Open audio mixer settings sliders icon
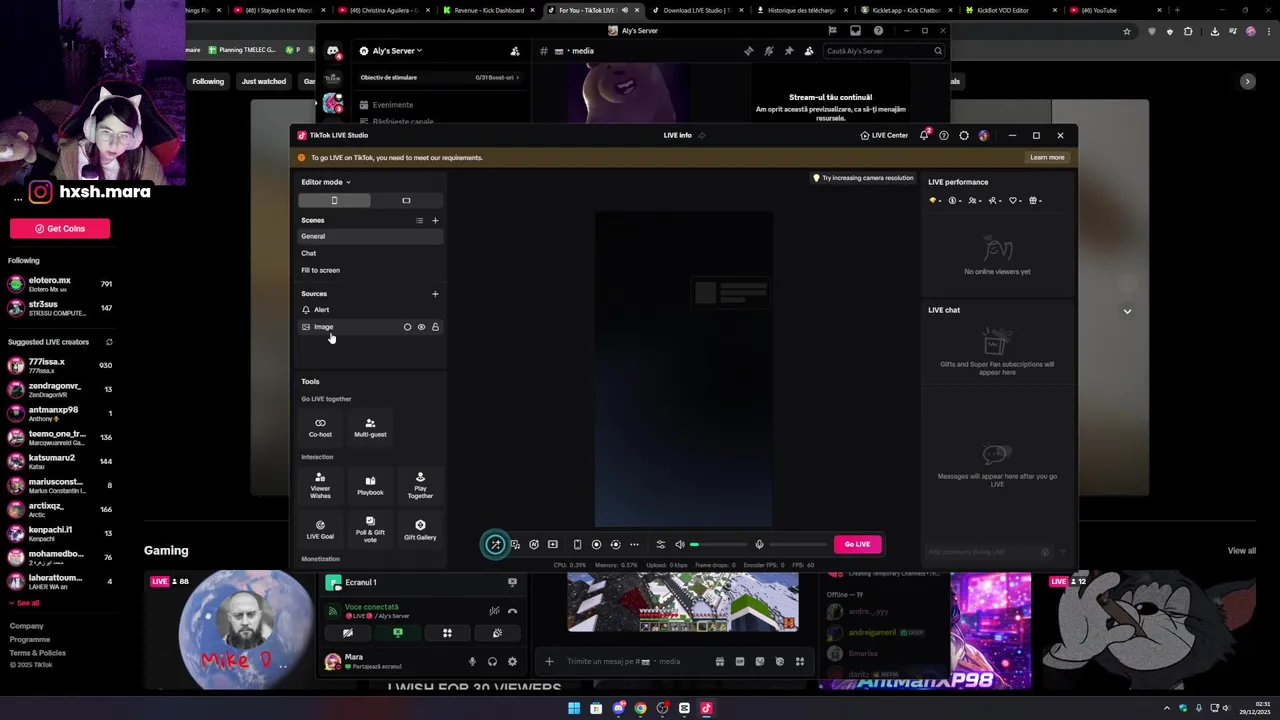The height and width of the screenshot is (720, 1280). click(660, 544)
